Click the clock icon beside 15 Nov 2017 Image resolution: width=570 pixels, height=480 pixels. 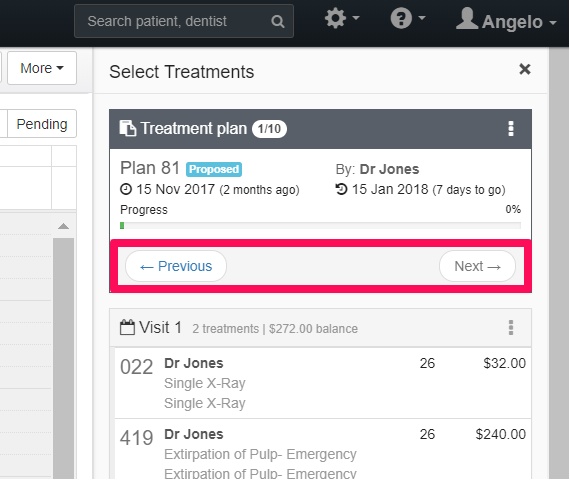[126, 189]
